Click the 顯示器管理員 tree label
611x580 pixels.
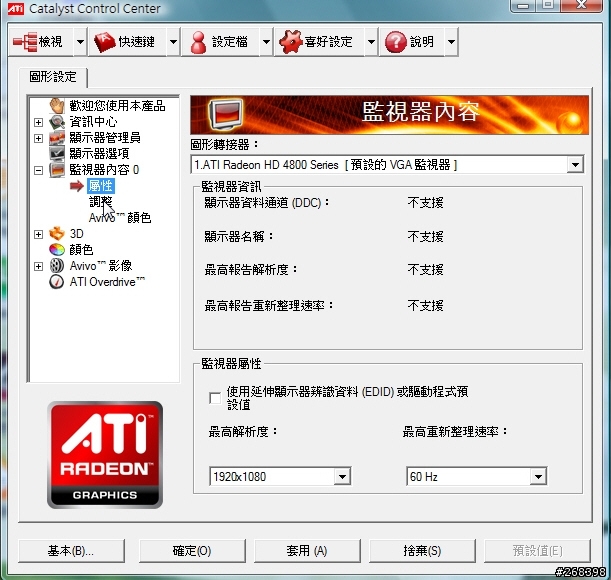tap(105, 138)
